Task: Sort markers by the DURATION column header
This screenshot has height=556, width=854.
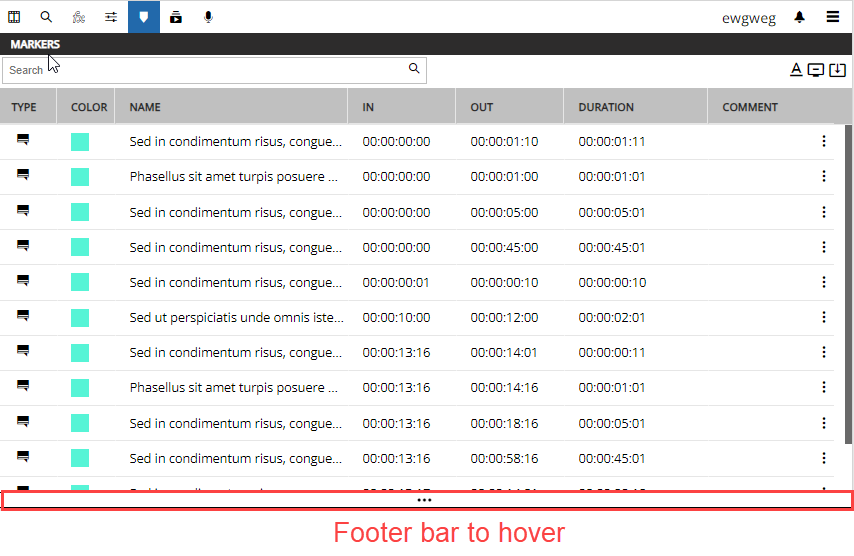Action: click(x=606, y=107)
